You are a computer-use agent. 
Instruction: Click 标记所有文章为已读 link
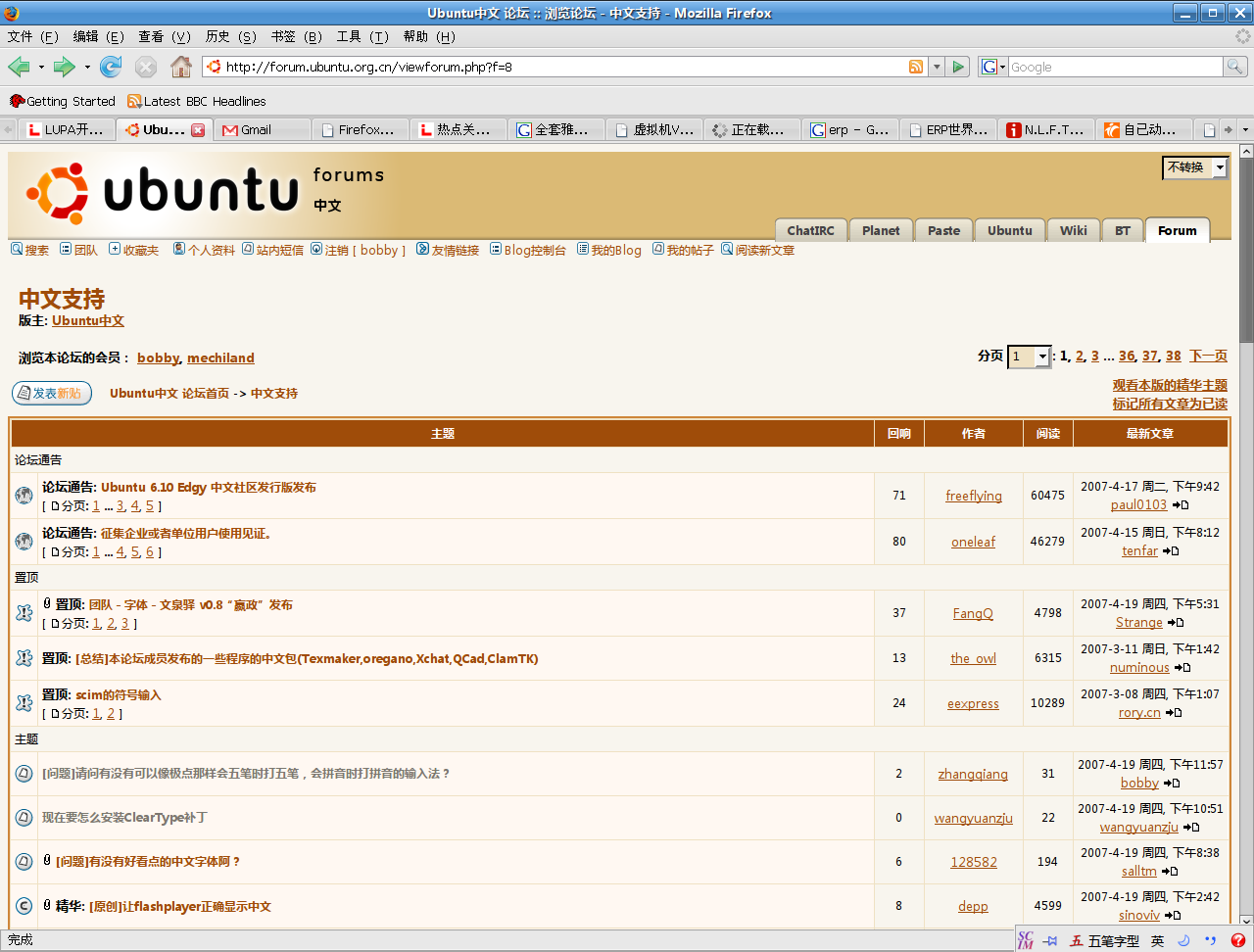(1170, 405)
